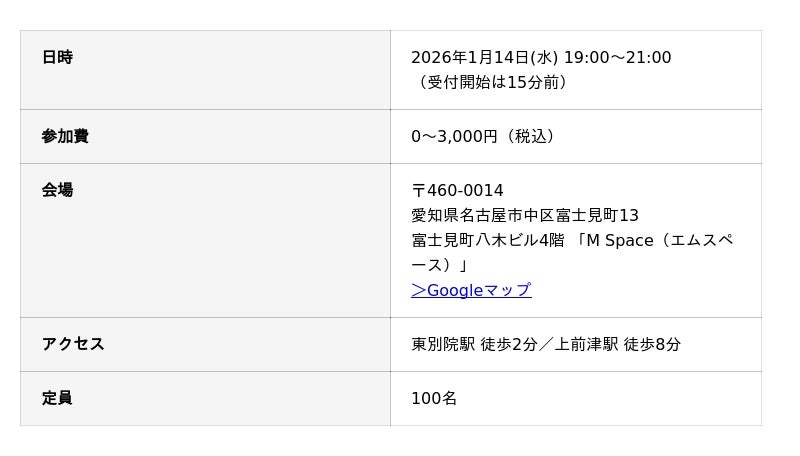Viewport: 800px width, 456px height.
Task: Click the 愛知県名古屋市中区富士見町13 address line
Action: pos(525,215)
